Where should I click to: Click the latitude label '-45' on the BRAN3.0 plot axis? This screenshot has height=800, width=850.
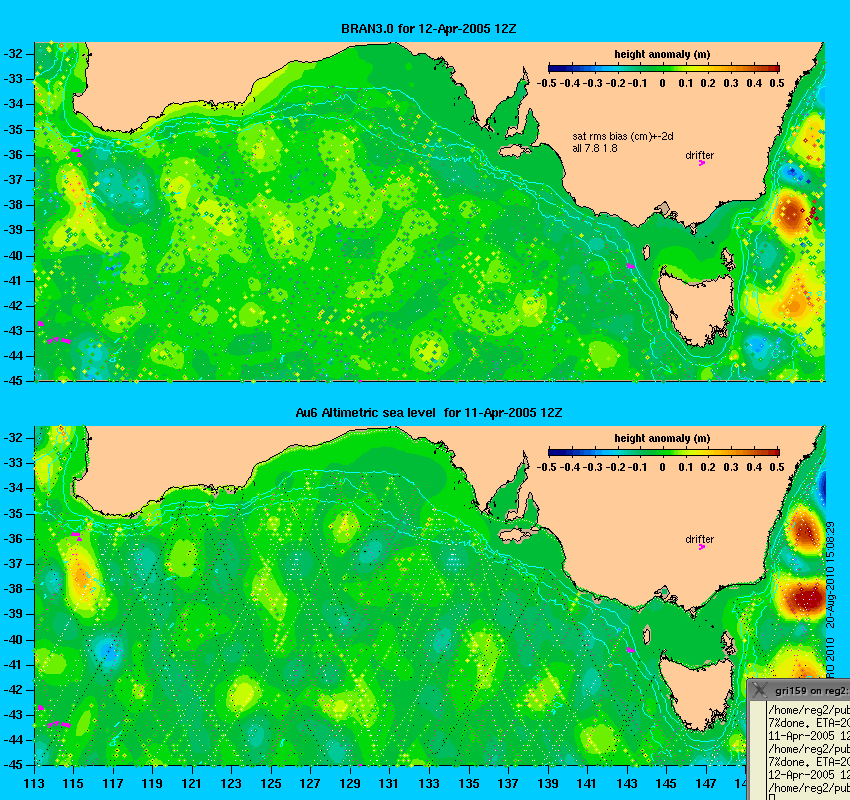pyautogui.click(x=13, y=380)
